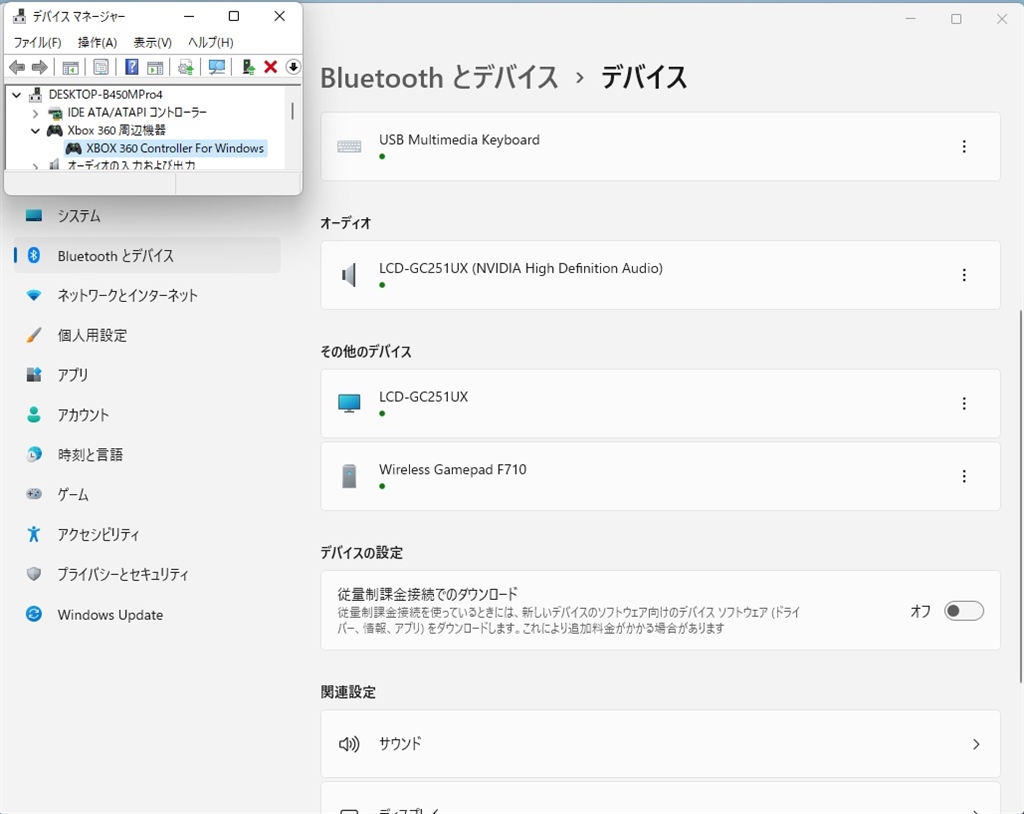
Task: Disable device using the down-arrow circle icon
Action: coord(293,67)
